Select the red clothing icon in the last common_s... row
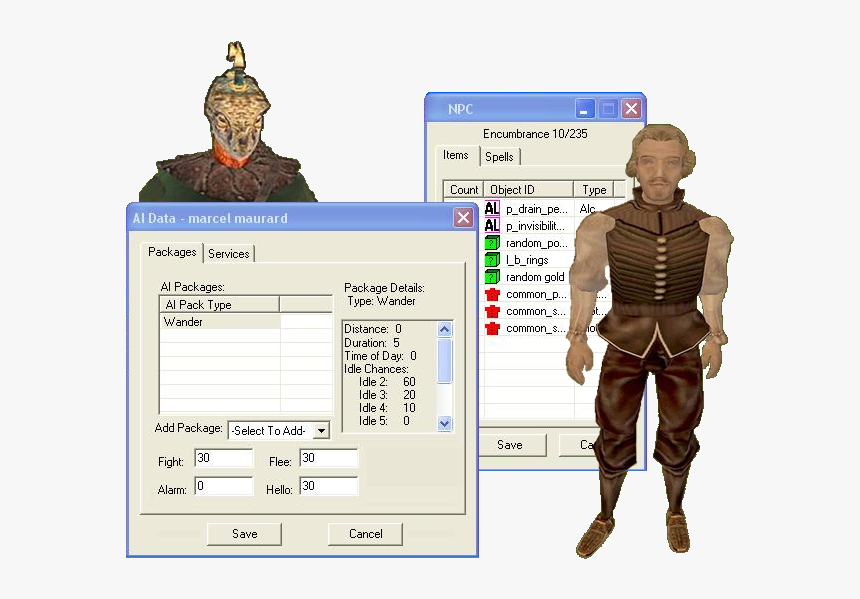860x599 pixels. (x=492, y=328)
